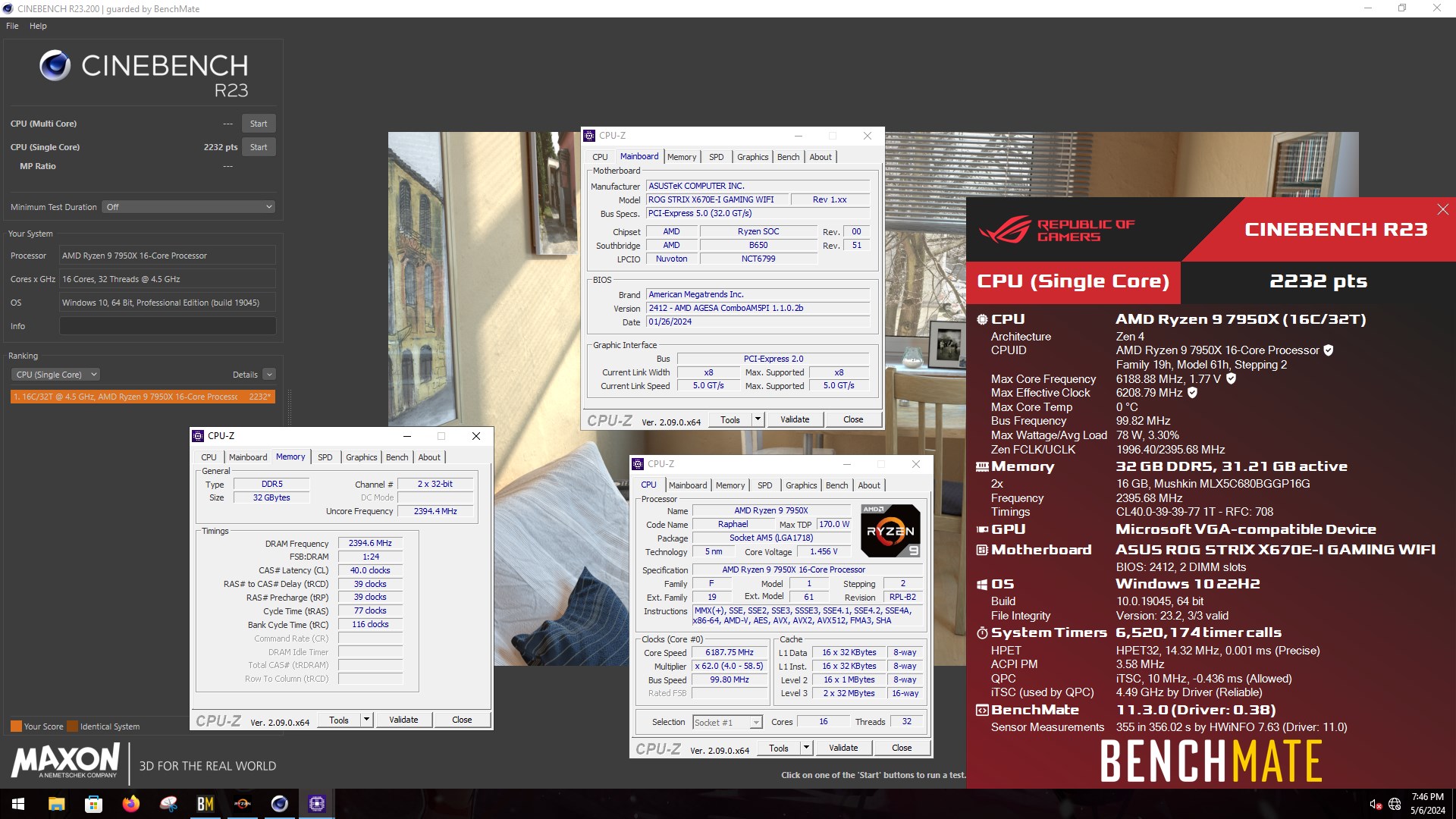Switch to Cinebench via taskbar icon
This screenshot has width=1456, height=819.
tap(279, 804)
